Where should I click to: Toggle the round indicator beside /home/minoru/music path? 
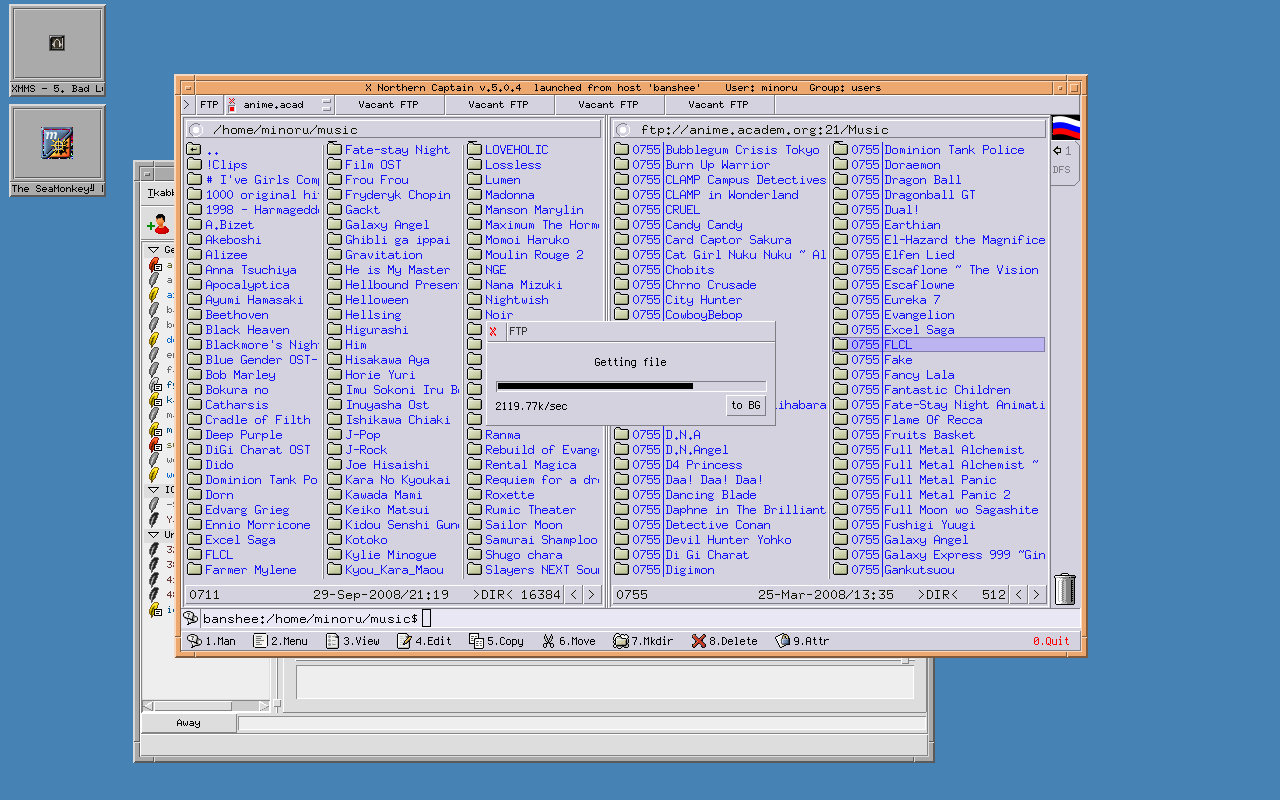tap(196, 130)
